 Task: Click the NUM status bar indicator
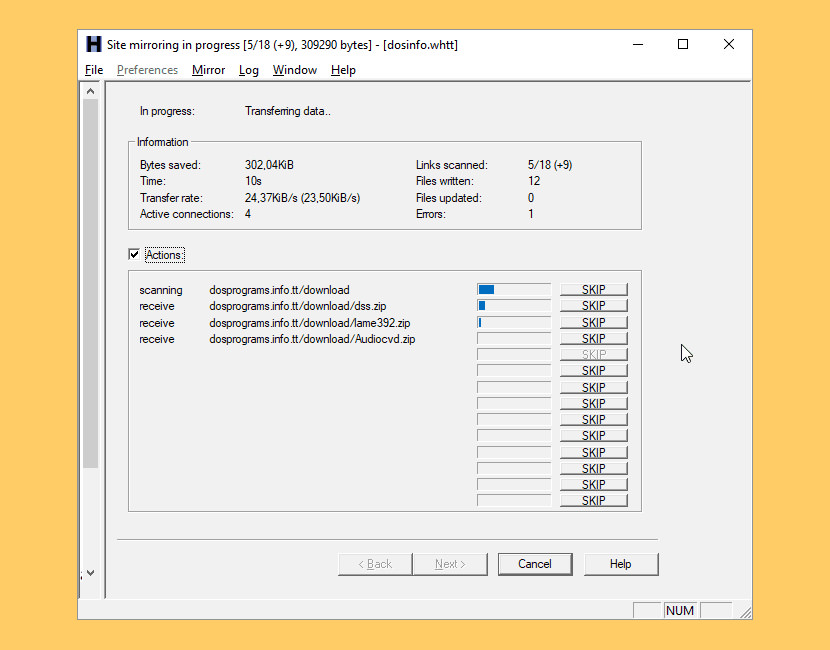pyautogui.click(x=680, y=610)
